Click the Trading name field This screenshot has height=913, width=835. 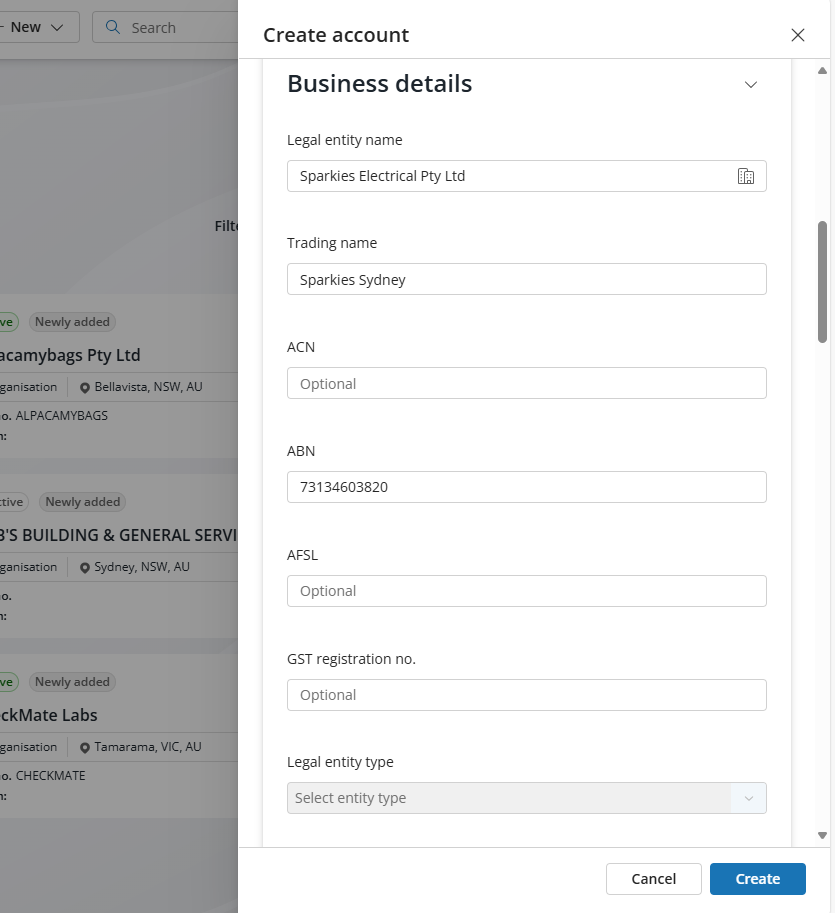526,280
